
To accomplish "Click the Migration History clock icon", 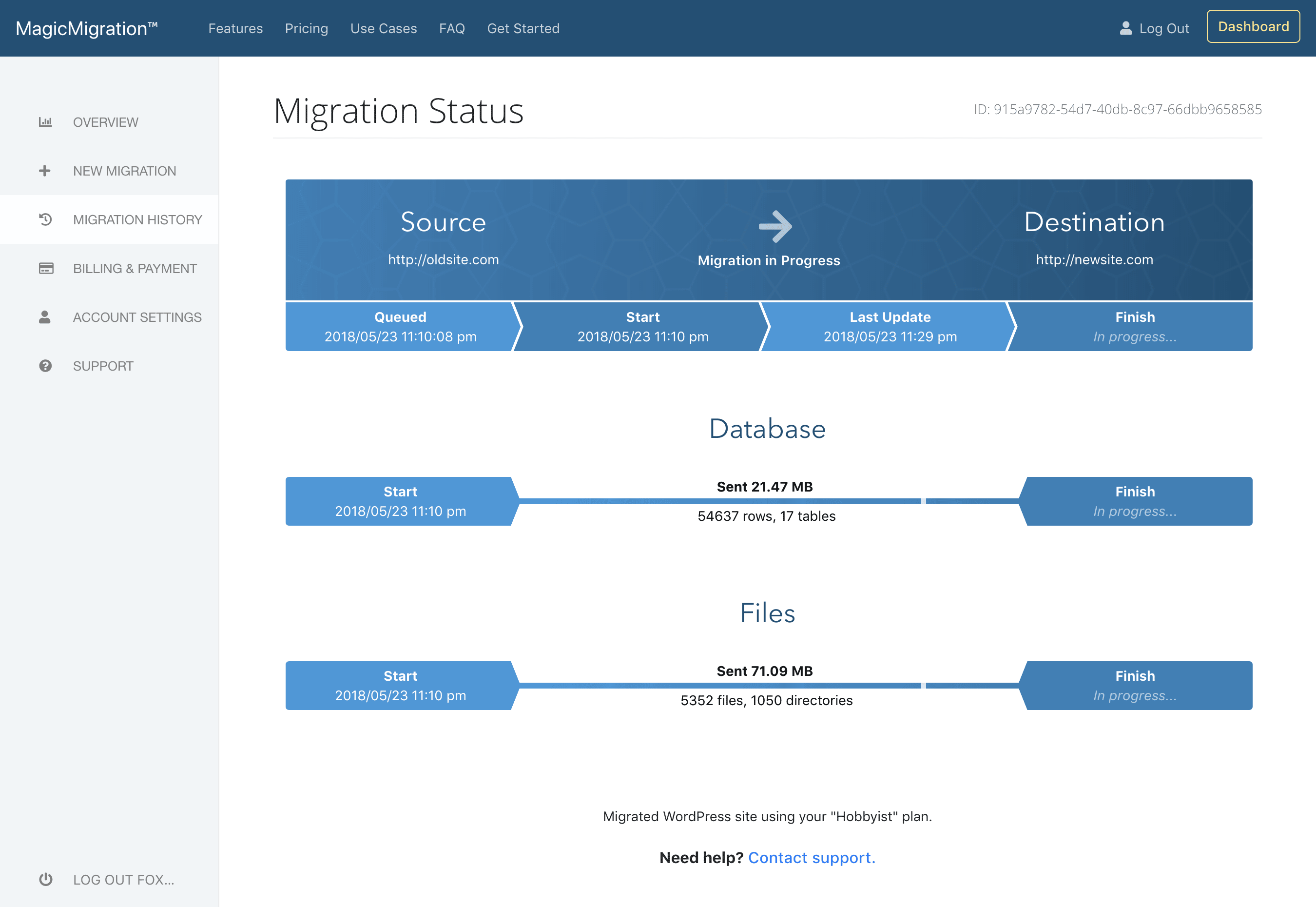I will coord(45,219).
